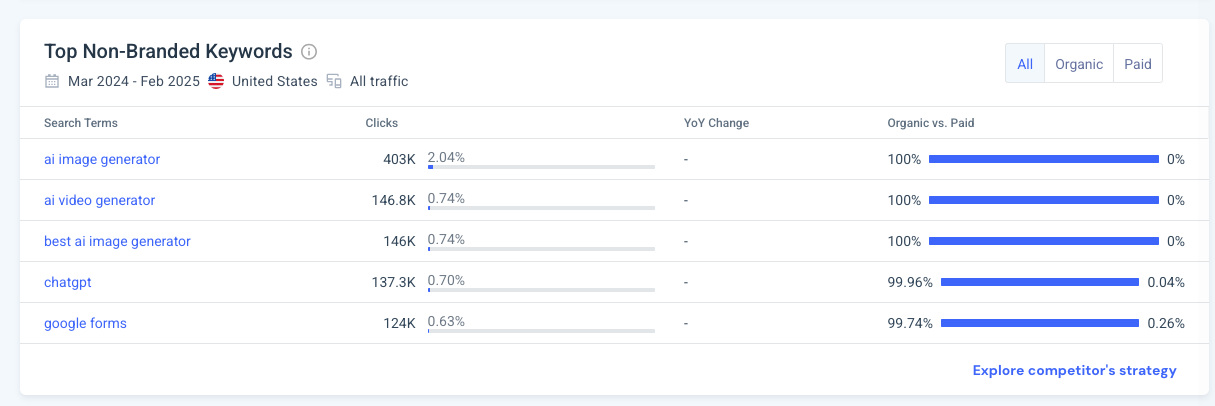
Task: Click the chatgpt organic vs paid bar
Action: click(1040, 282)
